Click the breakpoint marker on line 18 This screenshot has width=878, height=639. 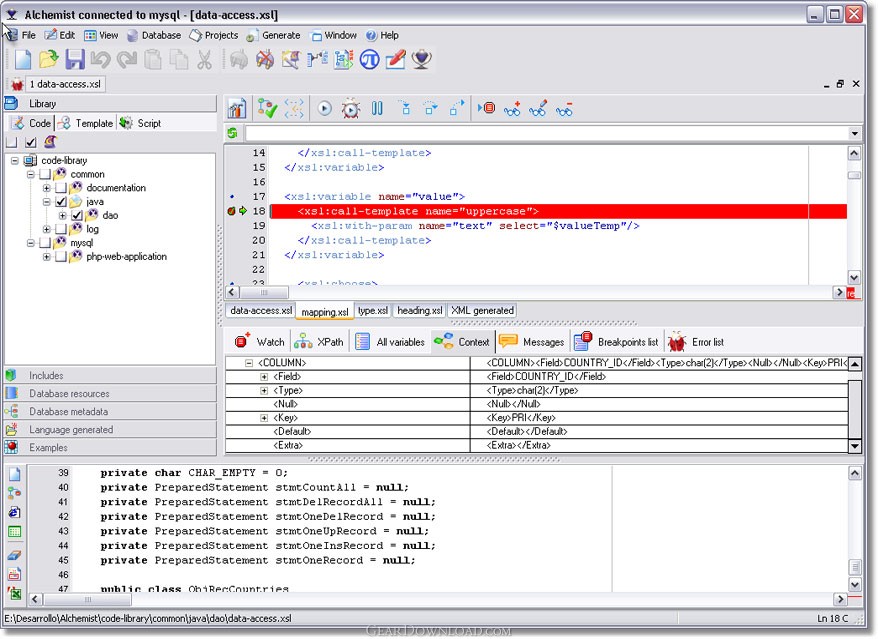231,211
